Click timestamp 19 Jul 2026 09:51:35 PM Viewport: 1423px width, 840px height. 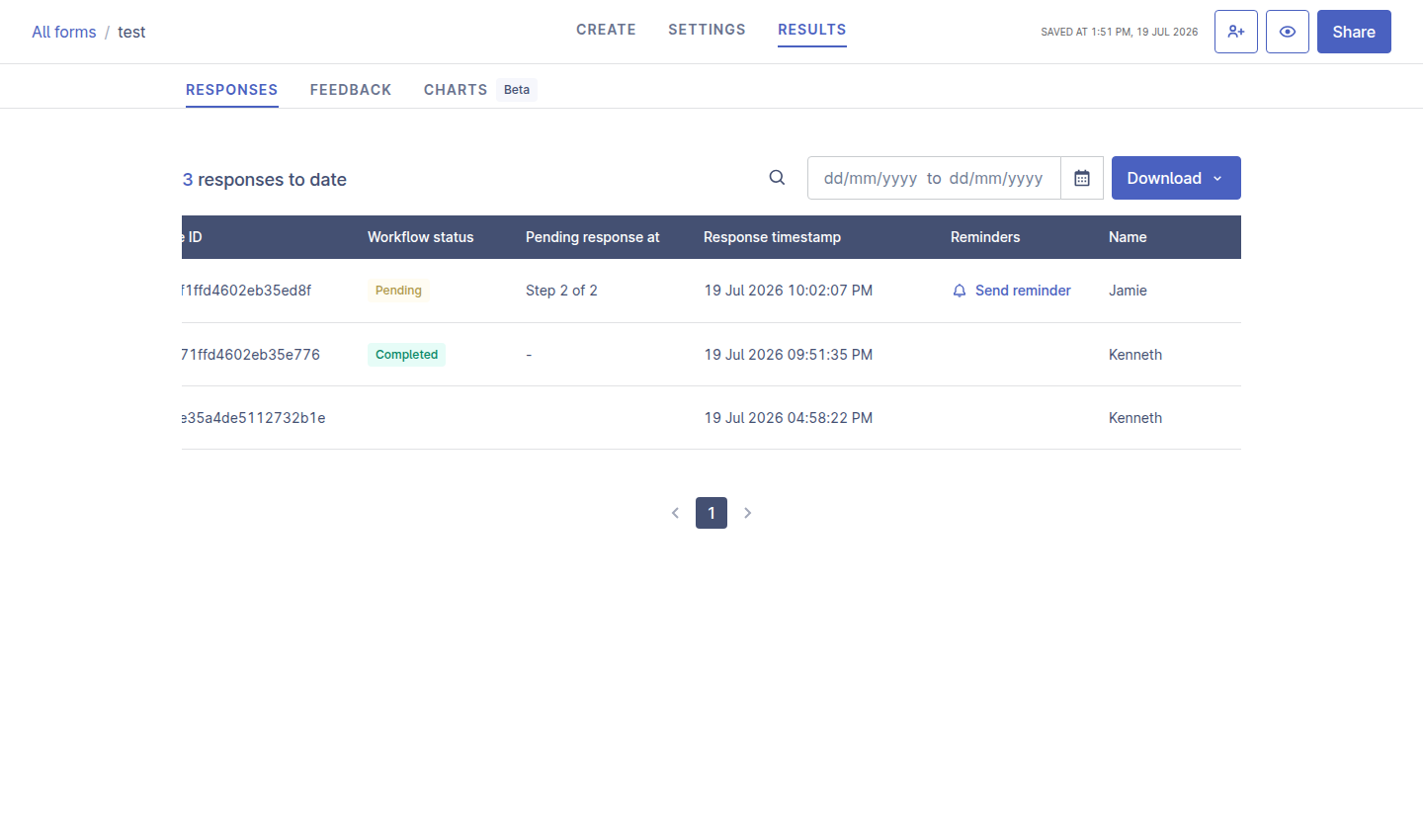(x=789, y=355)
